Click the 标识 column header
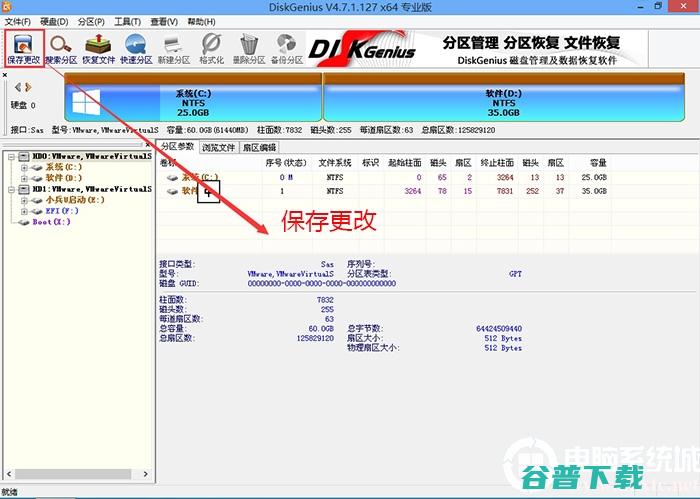 click(370, 163)
